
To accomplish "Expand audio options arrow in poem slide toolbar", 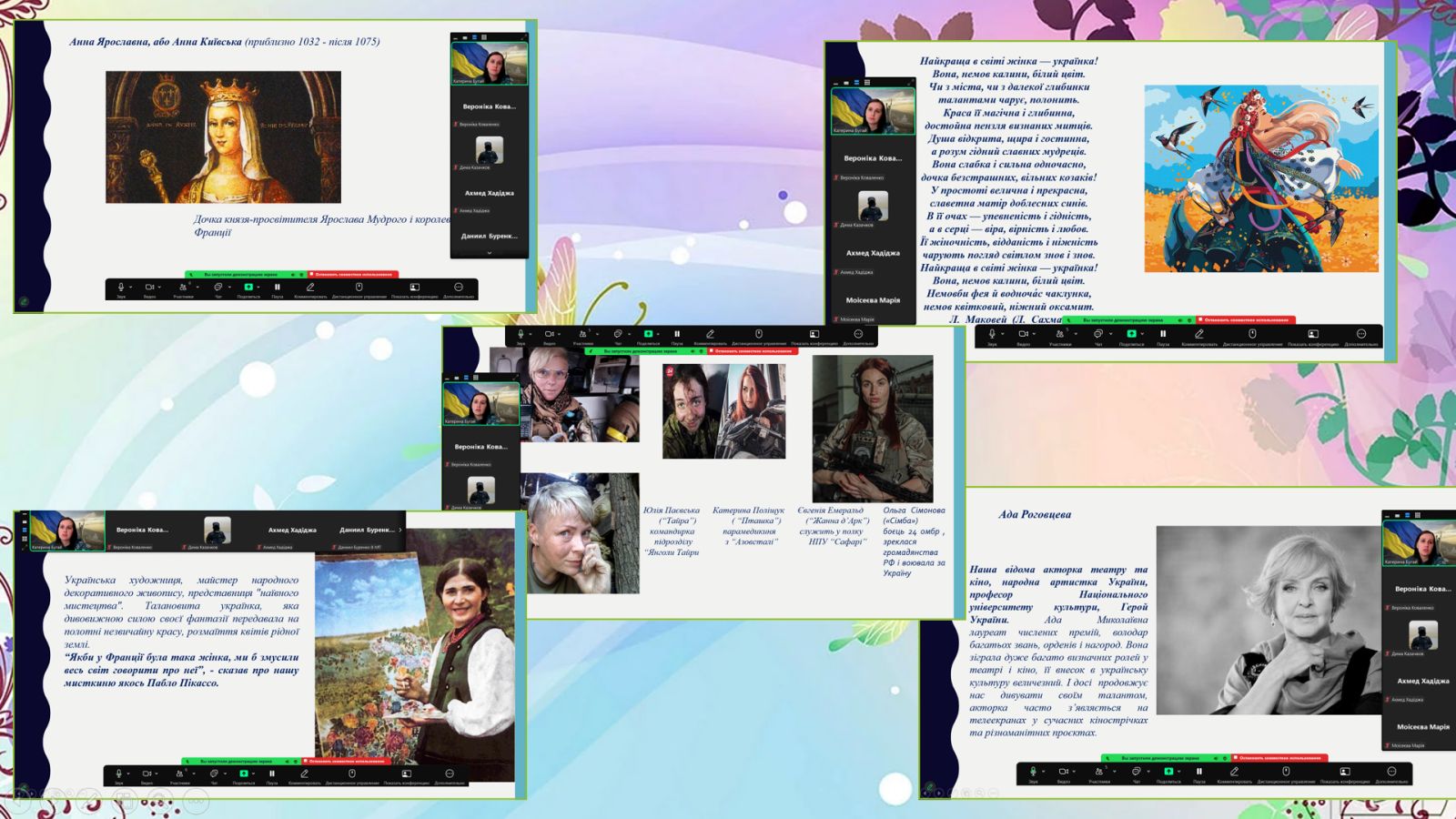I will pos(1002,334).
